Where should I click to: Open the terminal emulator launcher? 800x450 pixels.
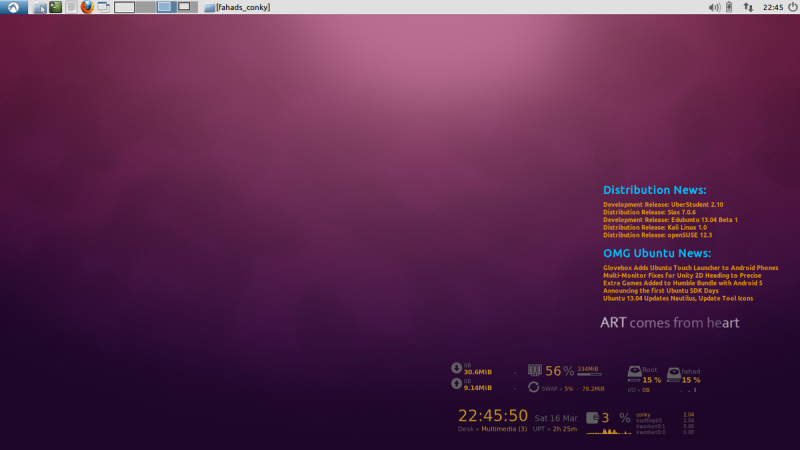click(x=56, y=7)
